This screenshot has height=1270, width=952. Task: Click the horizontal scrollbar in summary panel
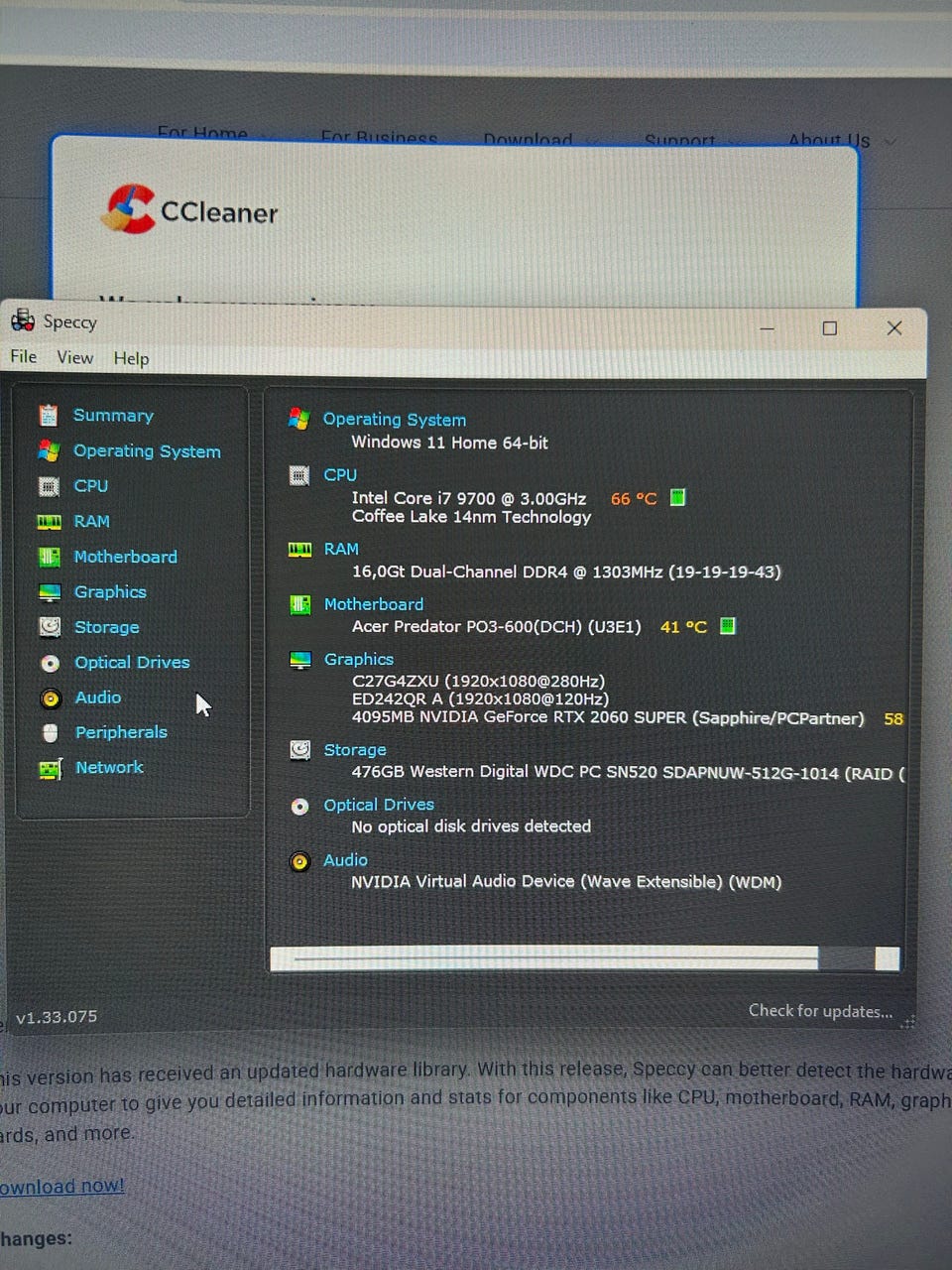[585, 958]
